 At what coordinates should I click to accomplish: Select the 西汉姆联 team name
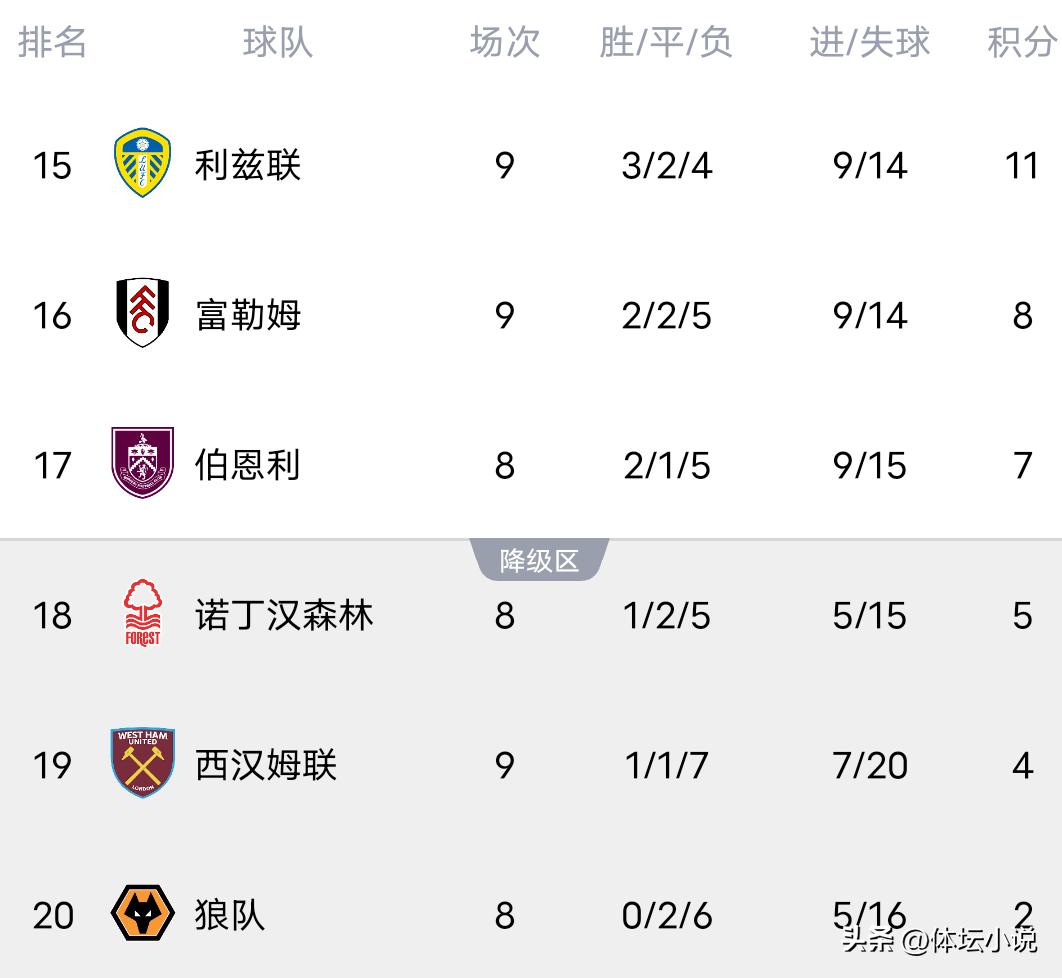pos(266,765)
